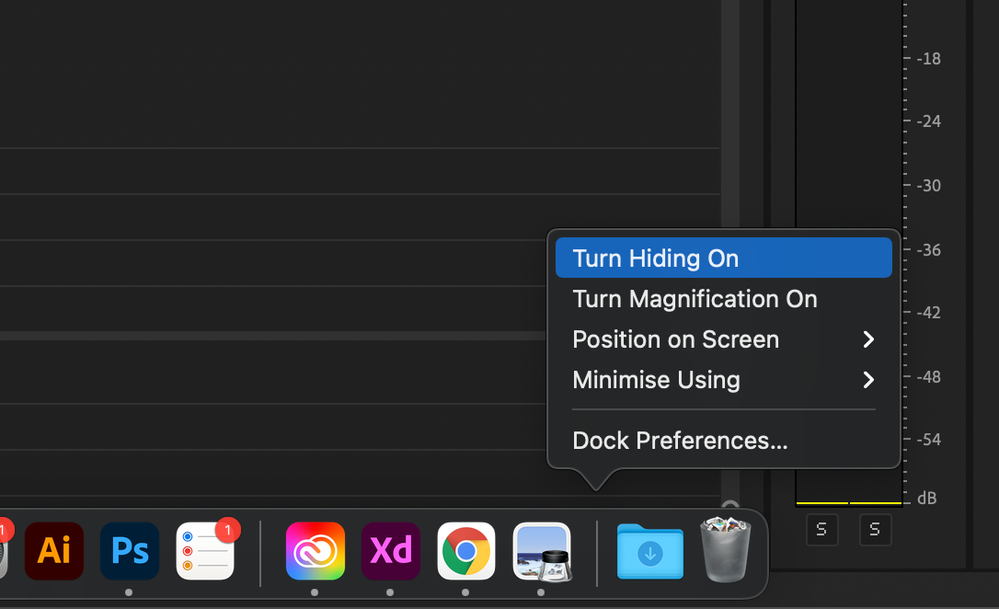Viewport: 999px width, 609px height.
Task: Open the Downloads folder stack
Action: [650, 551]
